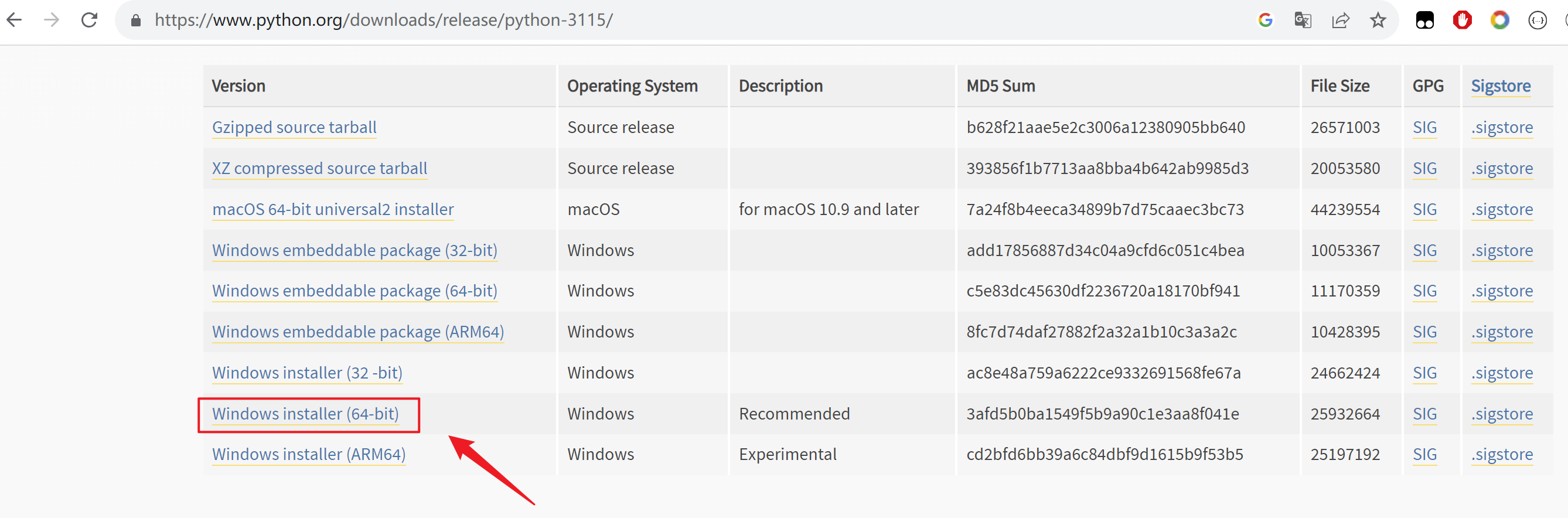Open the colorful ring extension icon
Screen dimensions: 1568x518
[1500, 20]
